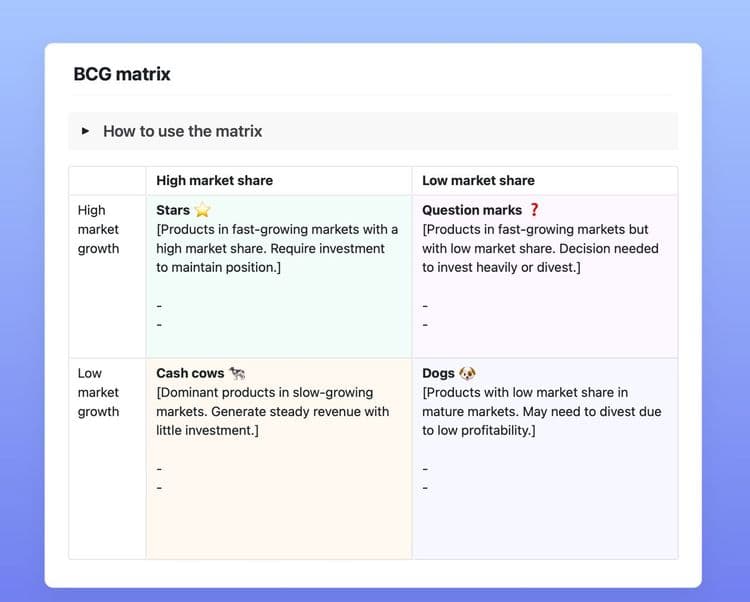750x602 pixels.
Task: Select the High market share column header
Action: point(214,181)
